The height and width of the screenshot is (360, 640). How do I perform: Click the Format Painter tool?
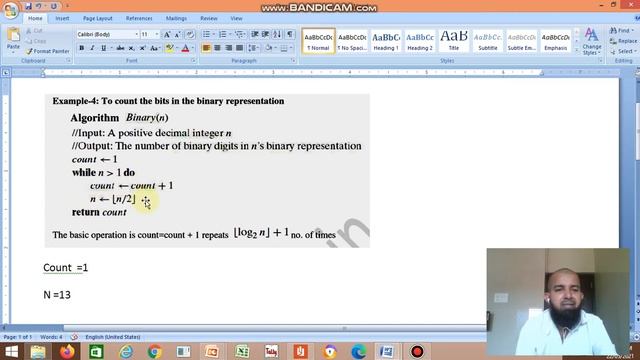(x=47, y=51)
